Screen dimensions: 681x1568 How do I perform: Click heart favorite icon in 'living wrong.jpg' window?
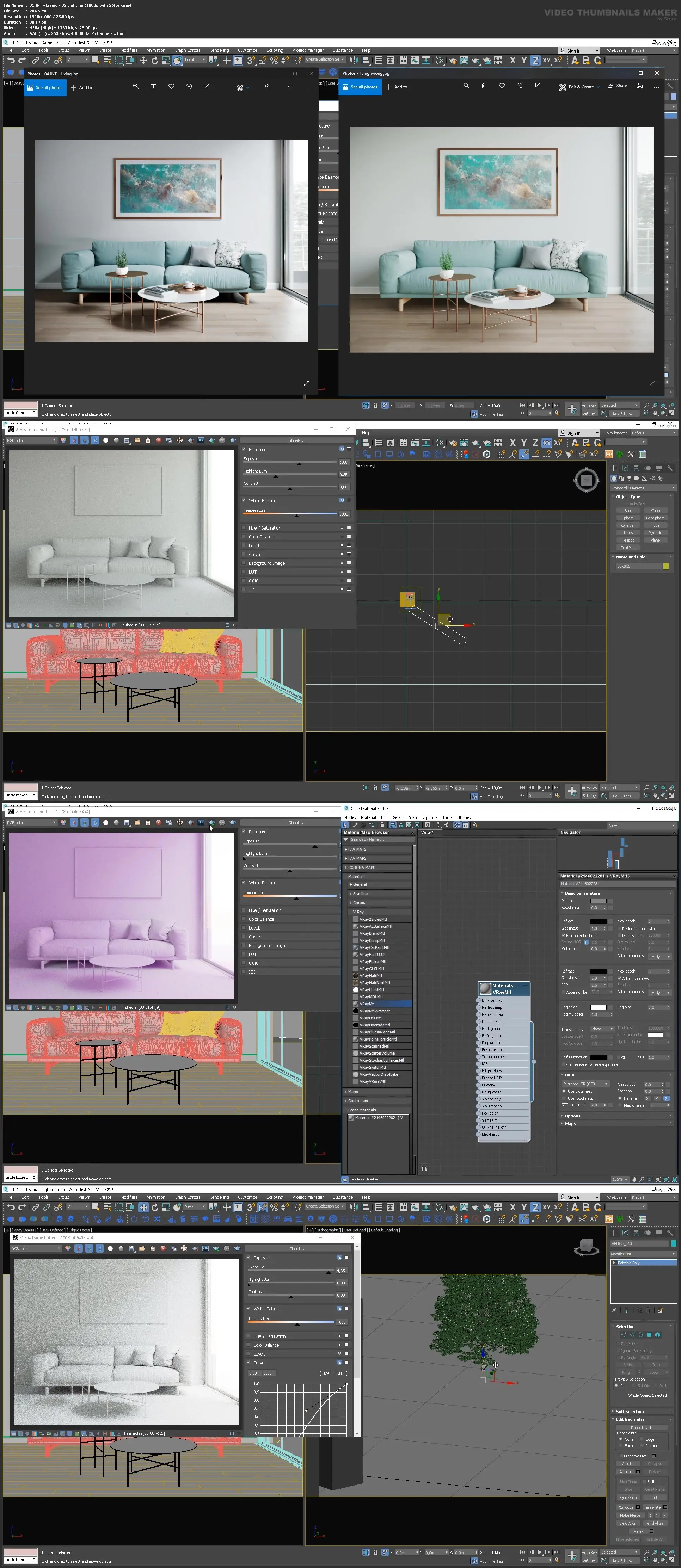(501, 86)
